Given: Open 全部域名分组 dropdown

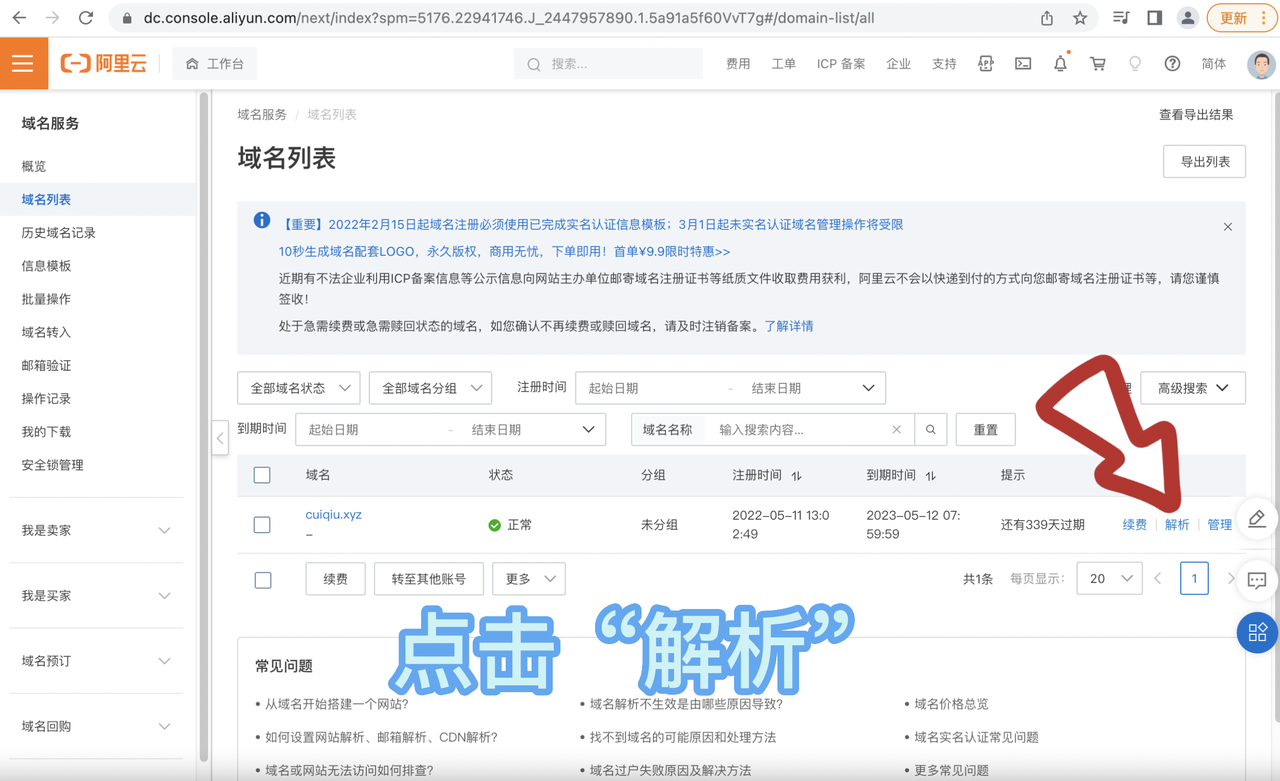Looking at the screenshot, I should point(430,388).
